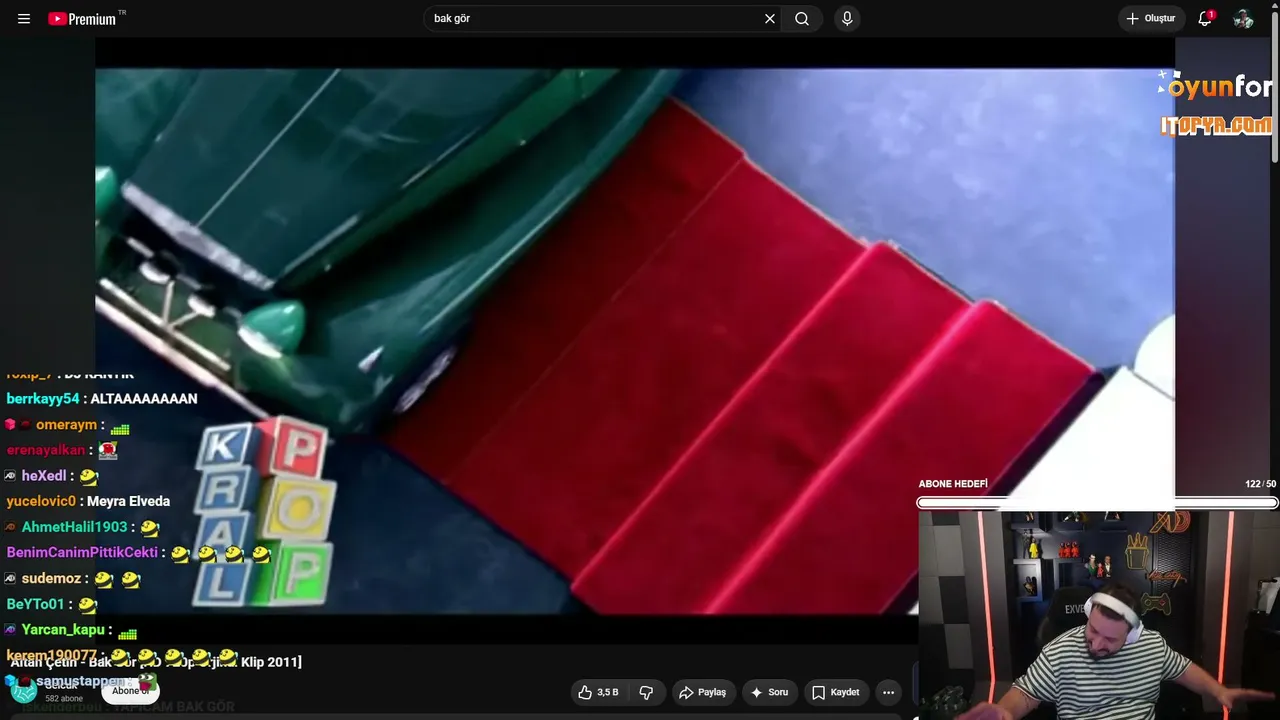
Task: Click the video player to pause
Action: tap(635, 340)
